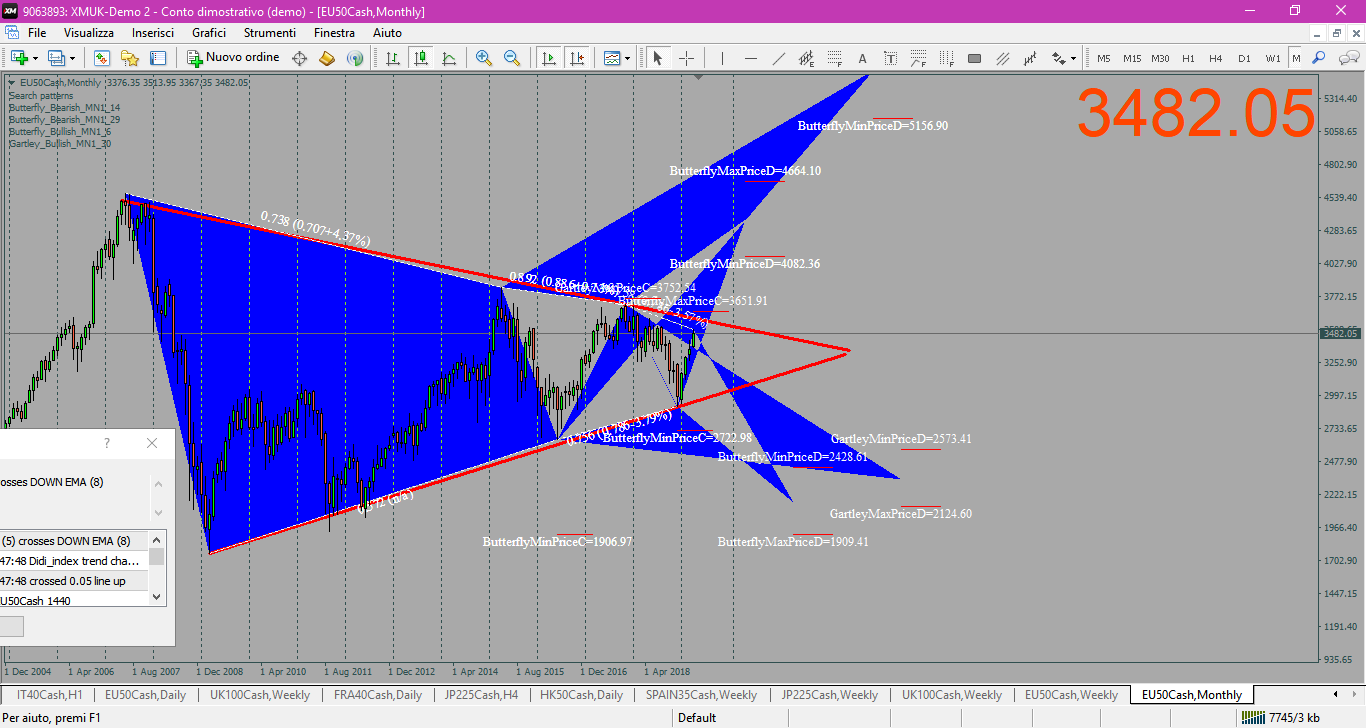
Task: Select 'crossed 0.05 line up' alert row
Action: [74, 581]
